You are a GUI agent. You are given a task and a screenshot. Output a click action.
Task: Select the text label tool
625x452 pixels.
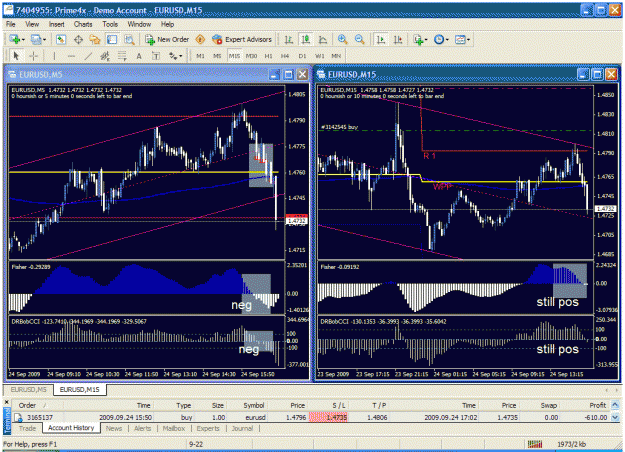156,56
